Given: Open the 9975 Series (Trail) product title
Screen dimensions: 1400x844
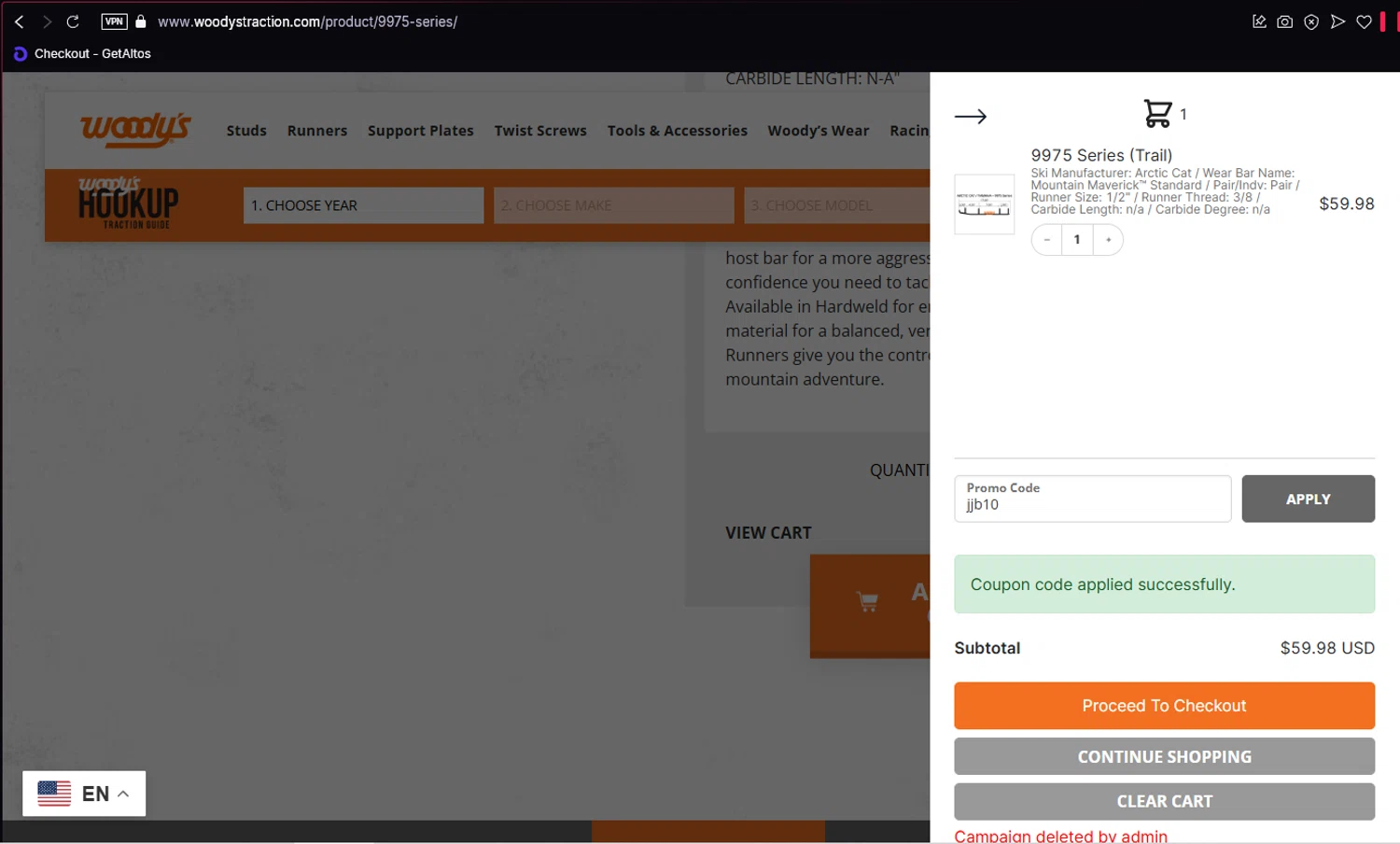Looking at the screenshot, I should (x=1101, y=155).
